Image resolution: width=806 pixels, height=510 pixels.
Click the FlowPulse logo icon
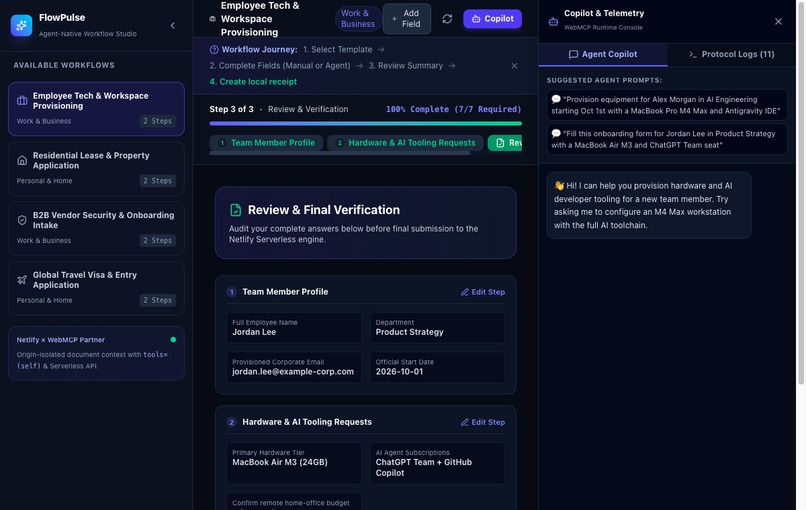[x=21, y=25]
